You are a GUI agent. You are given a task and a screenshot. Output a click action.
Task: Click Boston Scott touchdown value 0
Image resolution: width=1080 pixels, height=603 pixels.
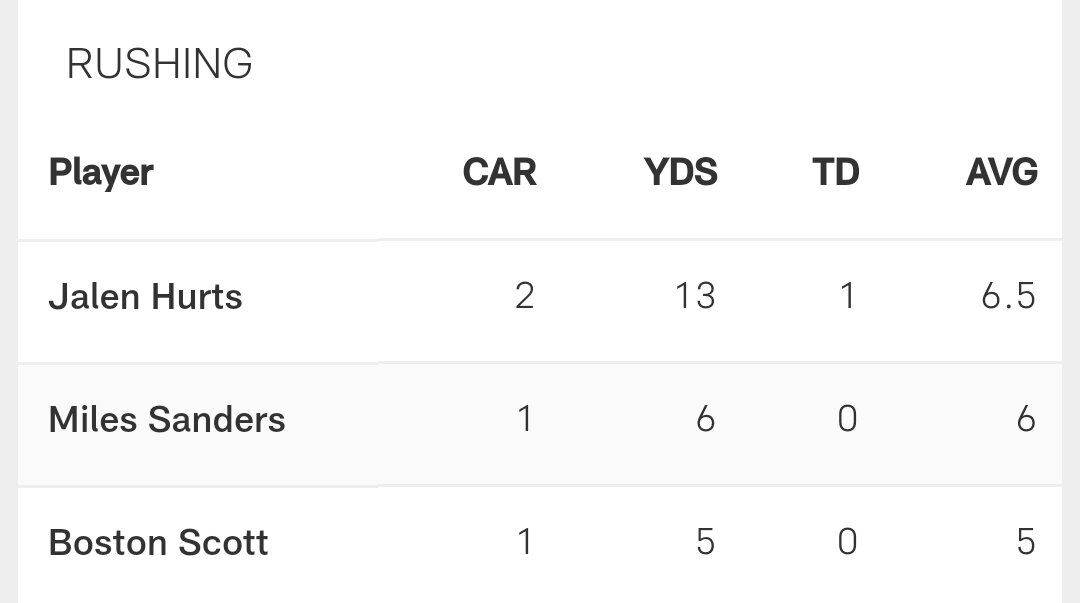(x=848, y=542)
